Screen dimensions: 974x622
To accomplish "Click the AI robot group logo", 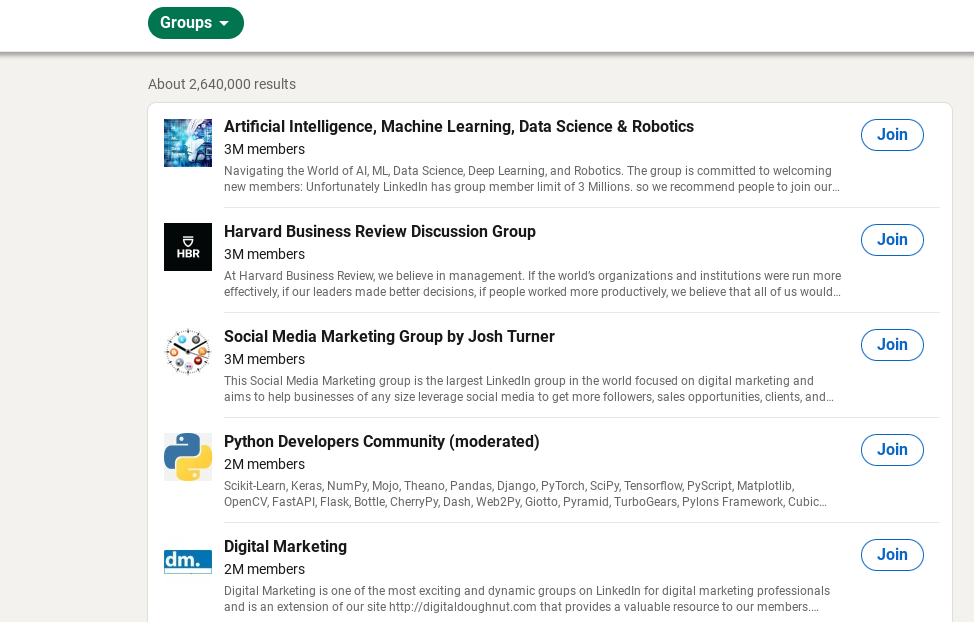I will (x=188, y=143).
